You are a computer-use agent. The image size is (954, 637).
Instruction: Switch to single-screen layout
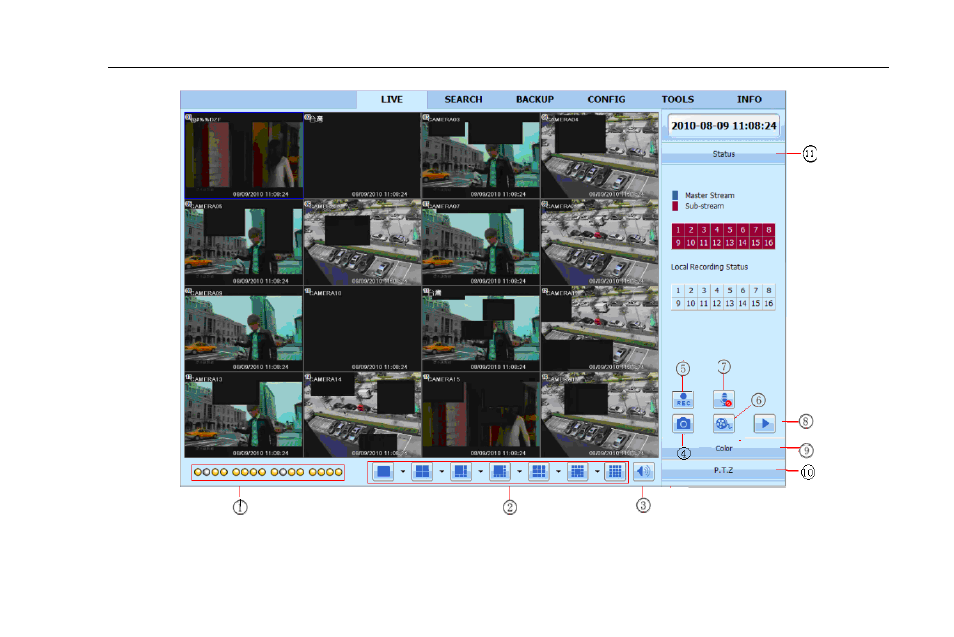tap(383, 472)
